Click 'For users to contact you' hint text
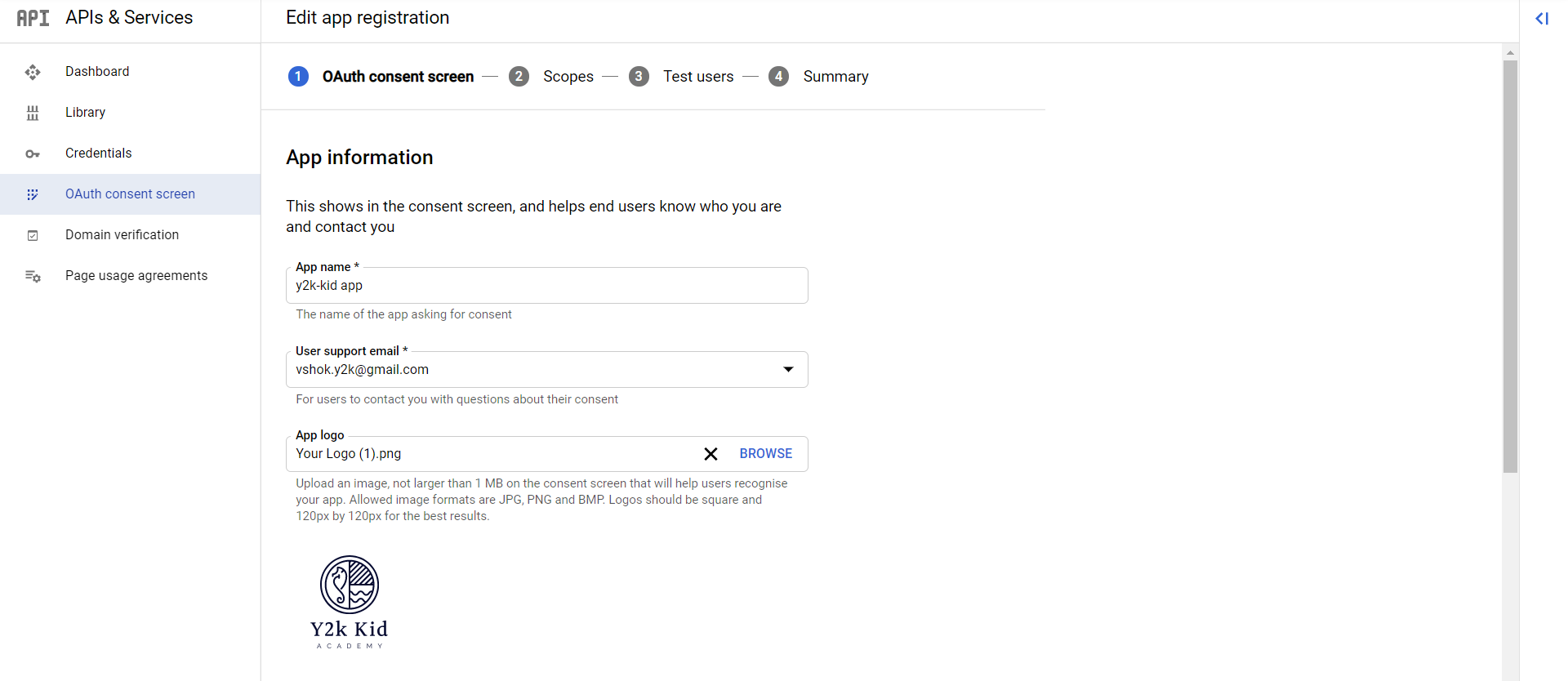The image size is (1568, 681). point(457,399)
